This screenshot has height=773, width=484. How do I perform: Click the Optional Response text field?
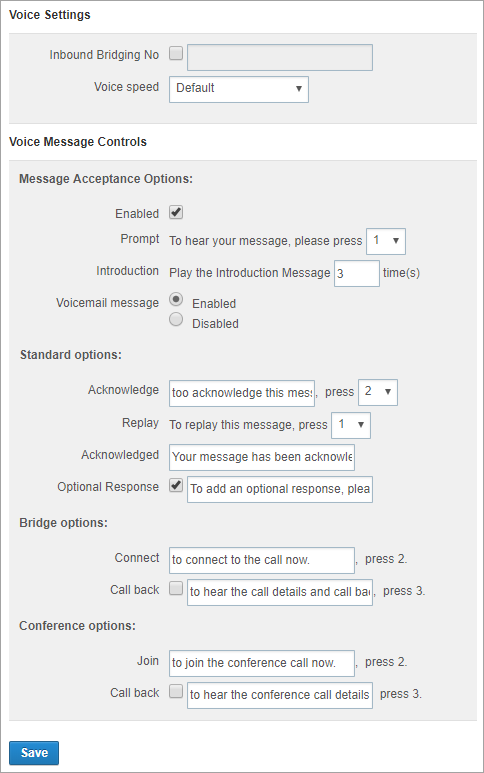pyautogui.click(x=279, y=489)
